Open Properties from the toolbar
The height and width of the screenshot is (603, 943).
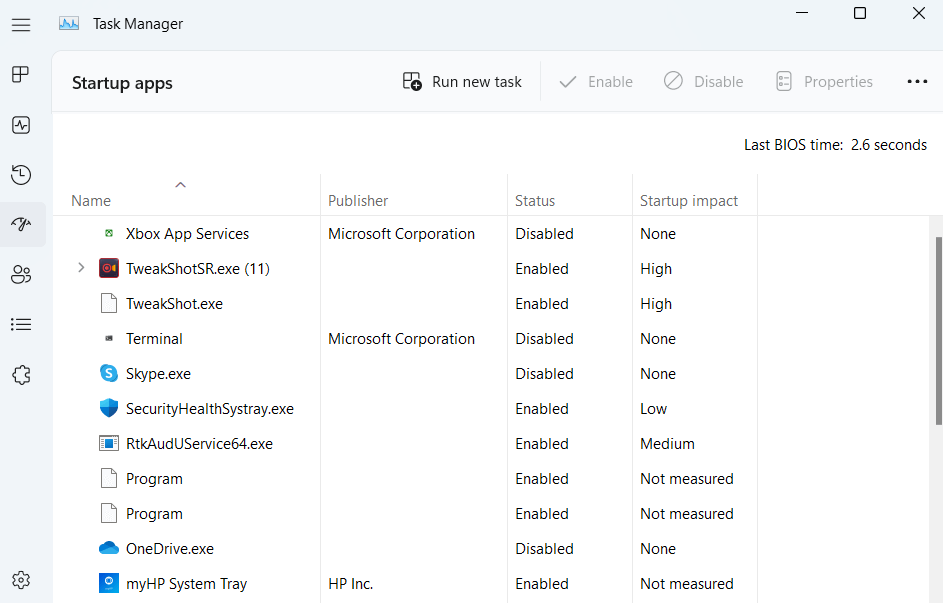(x=824, y=82)
